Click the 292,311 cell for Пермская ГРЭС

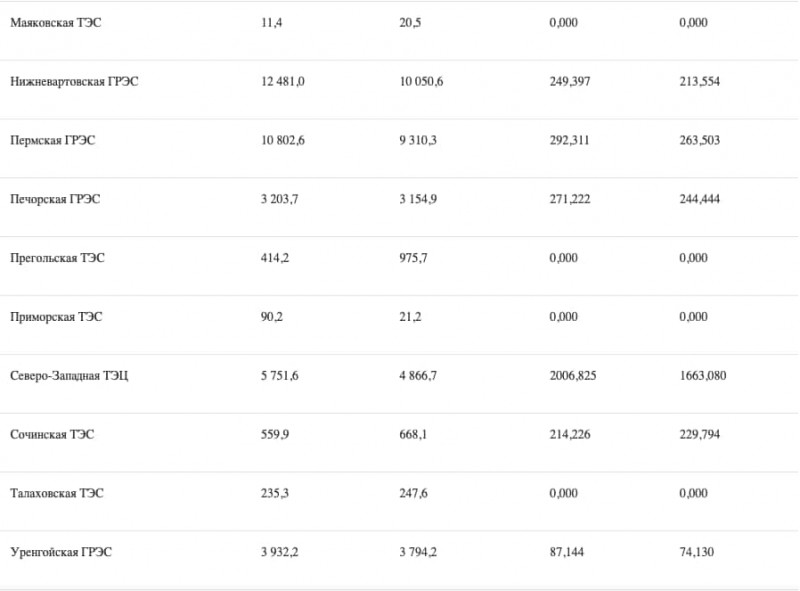pos(569,141)
